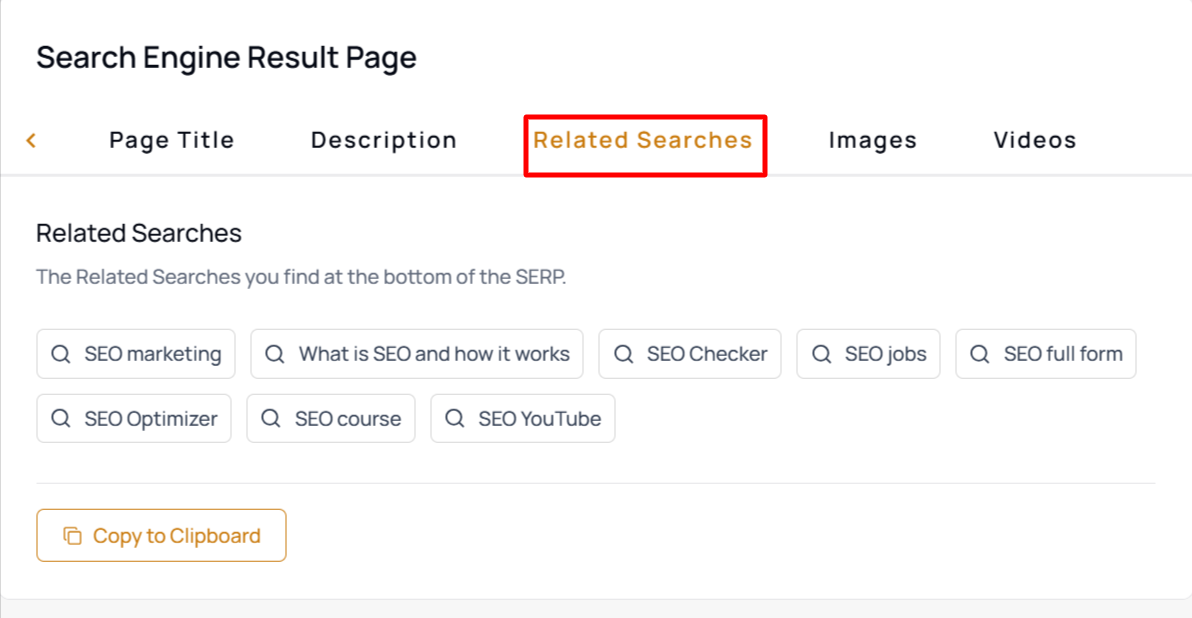Click the Copy to Clipboard button

[161, 536]
